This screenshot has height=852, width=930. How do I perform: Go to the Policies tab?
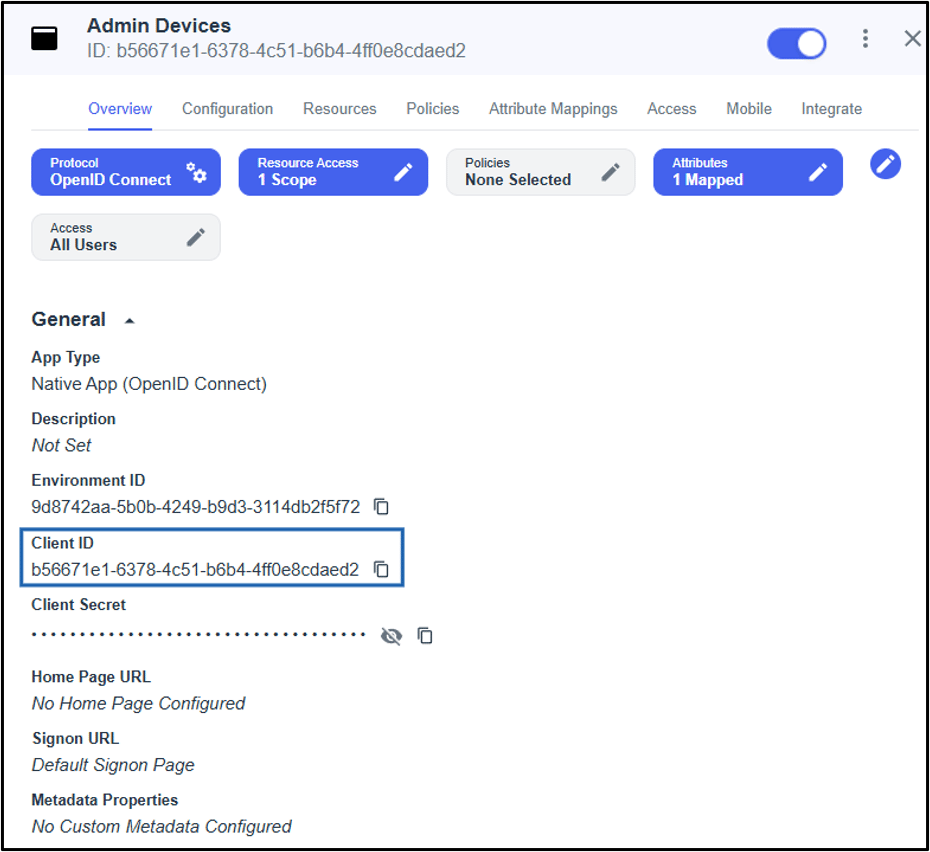[x=433, y=109]
